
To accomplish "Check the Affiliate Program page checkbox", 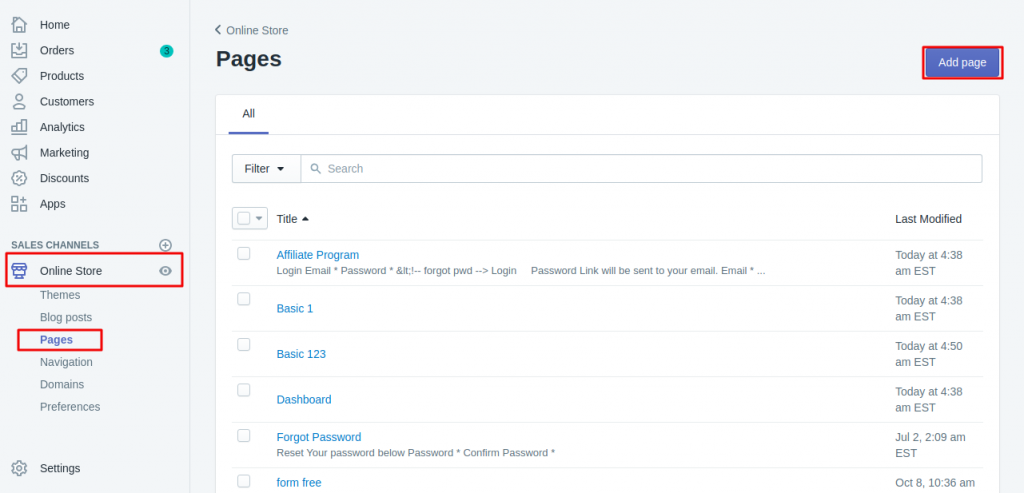I will coord(244,254).
